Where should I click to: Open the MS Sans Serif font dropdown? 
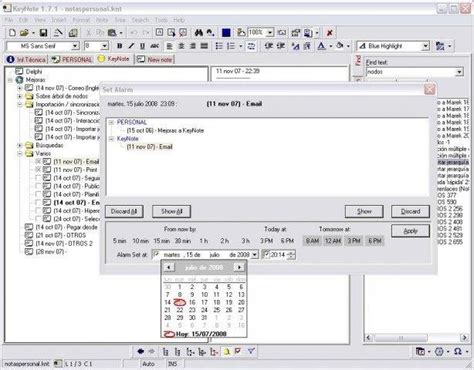[75, 46]
